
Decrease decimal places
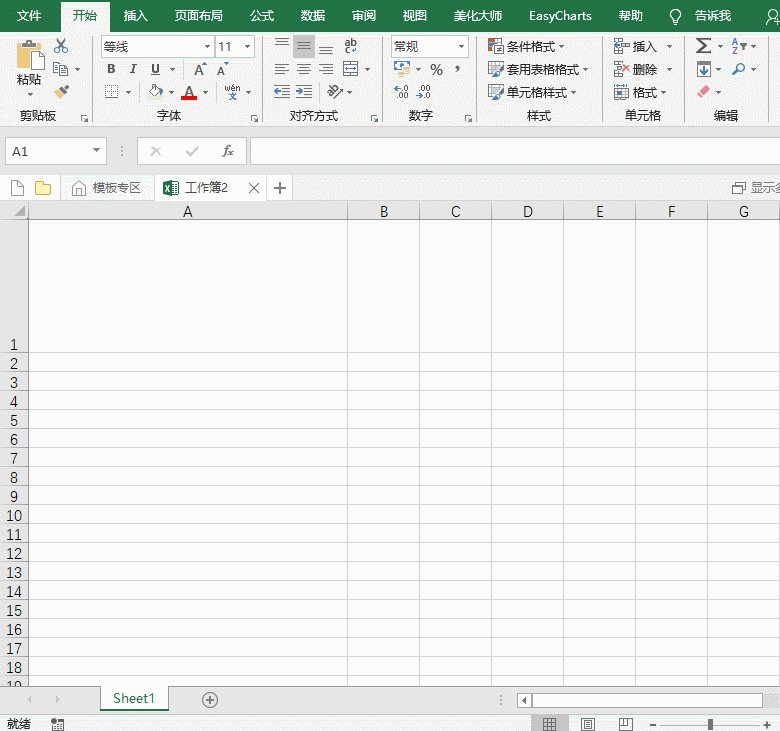click(424, 92)
